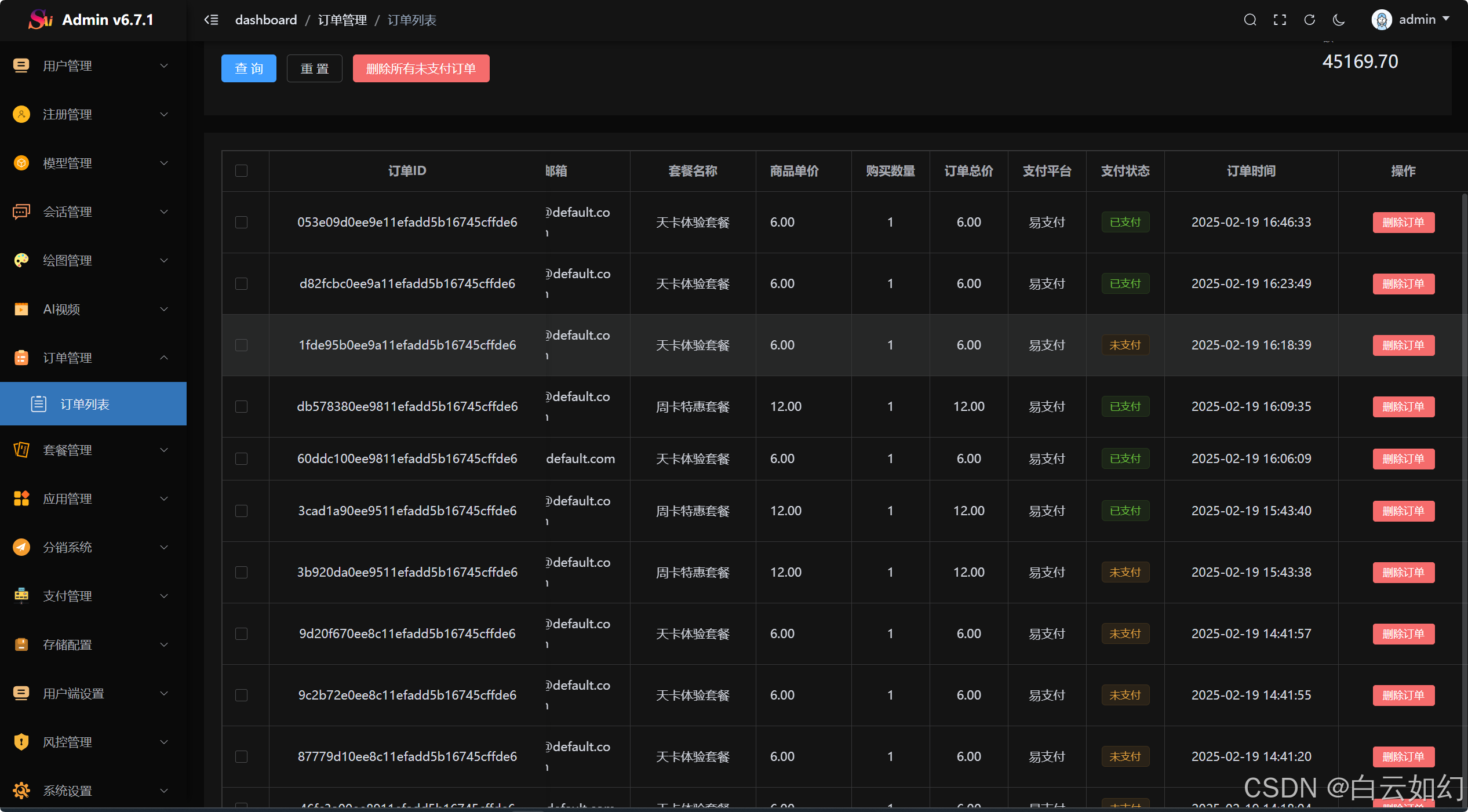Screen dimensions: 1468x812
Task: Toggle fullscreen mode icon
Action: [x=1280, y=20]
